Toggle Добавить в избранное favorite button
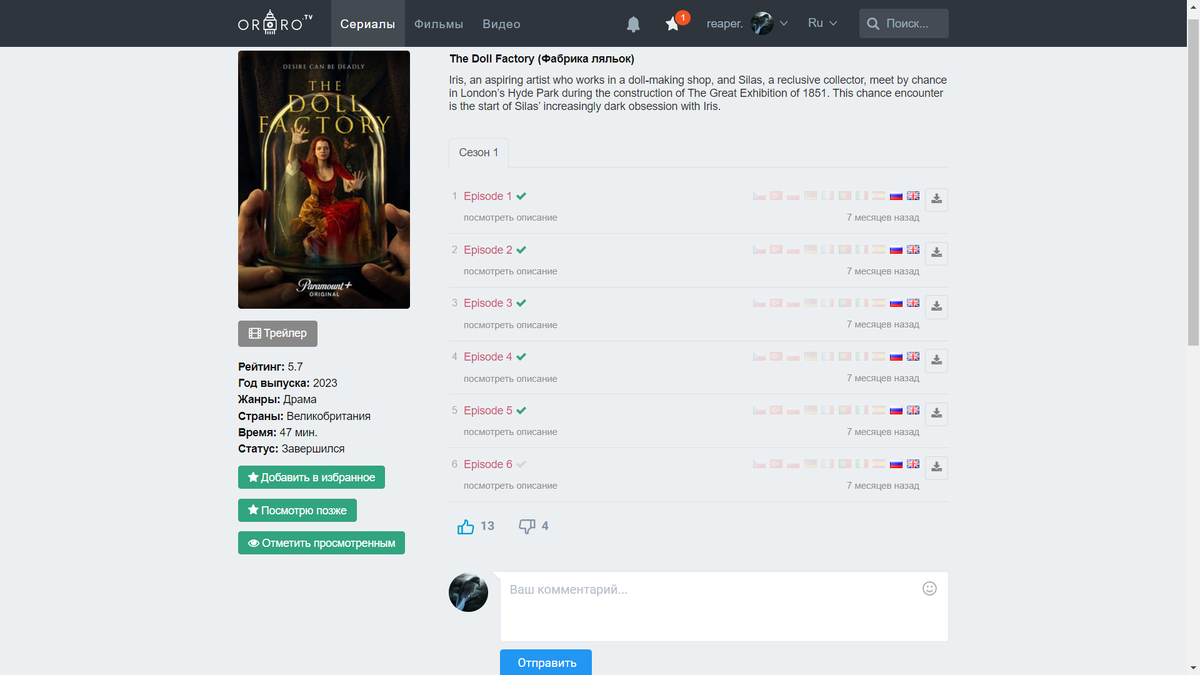 pyautogui.click(x=311, y=477)
